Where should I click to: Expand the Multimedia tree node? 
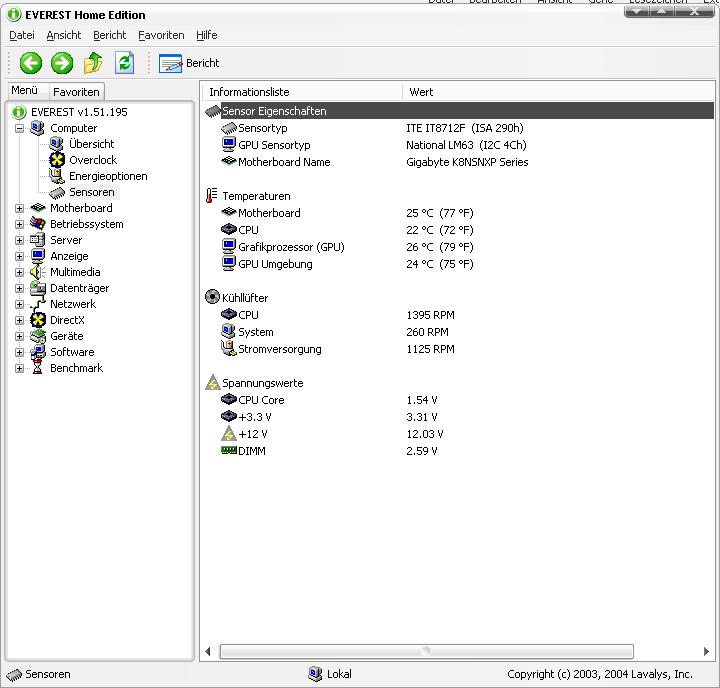click(x=19, y=272)
